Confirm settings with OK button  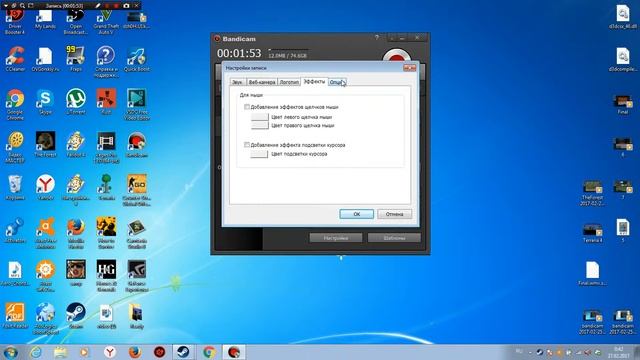[356, 214]
